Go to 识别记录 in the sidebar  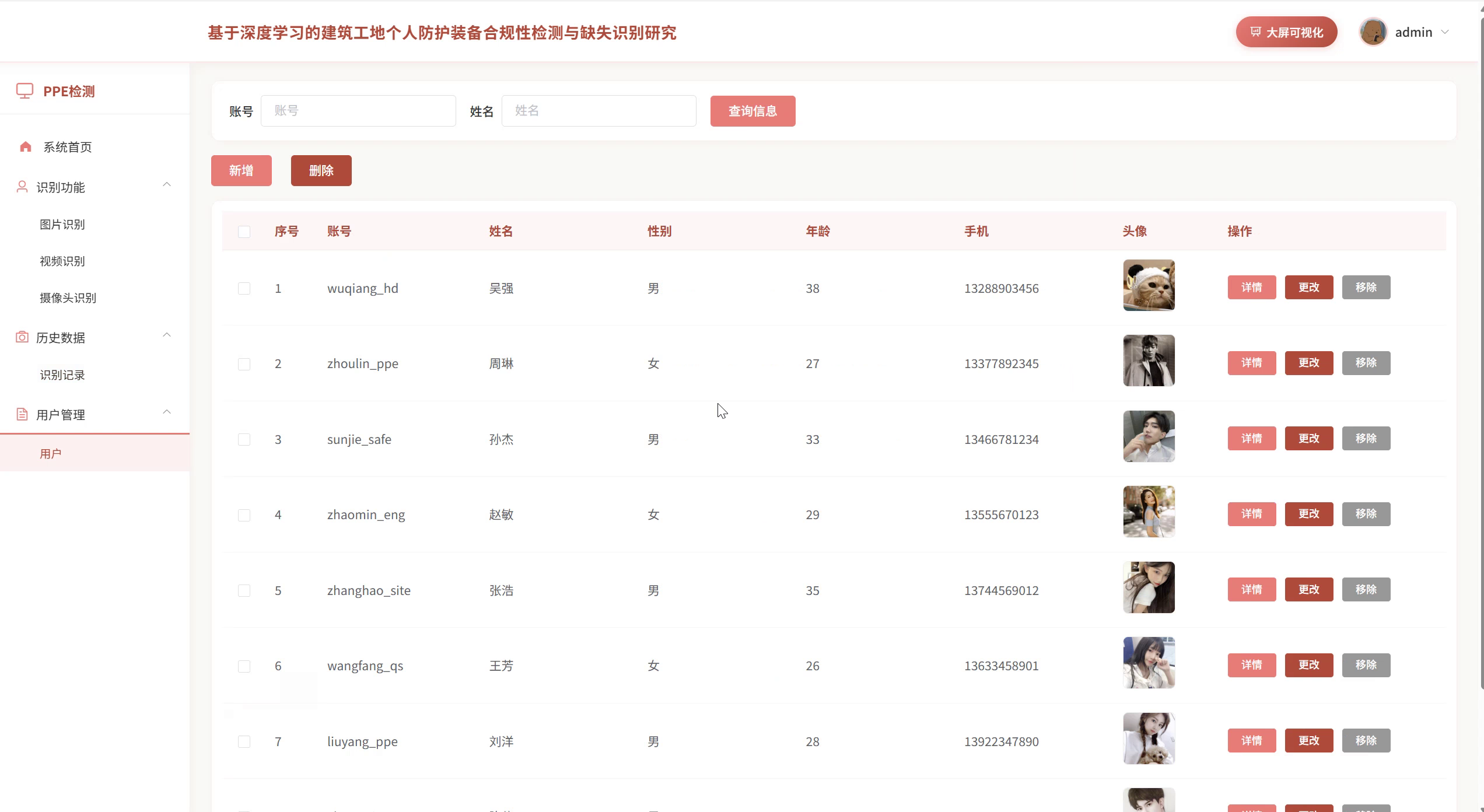click(62, 375)
